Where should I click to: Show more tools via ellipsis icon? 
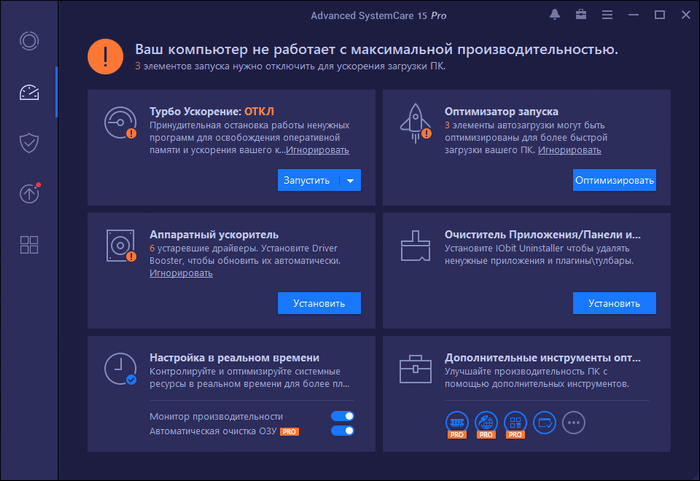click(x=574, y=422)
